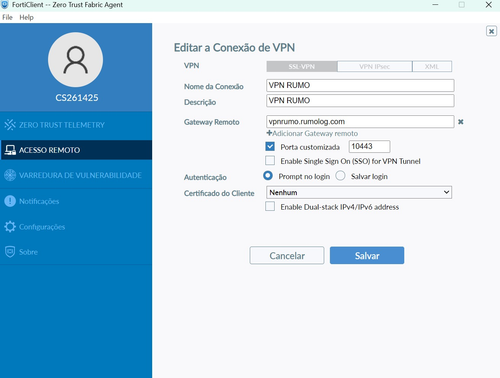Click the Cancelar button
This screenshot has height=378, width=500.
[x=287, y=255]
